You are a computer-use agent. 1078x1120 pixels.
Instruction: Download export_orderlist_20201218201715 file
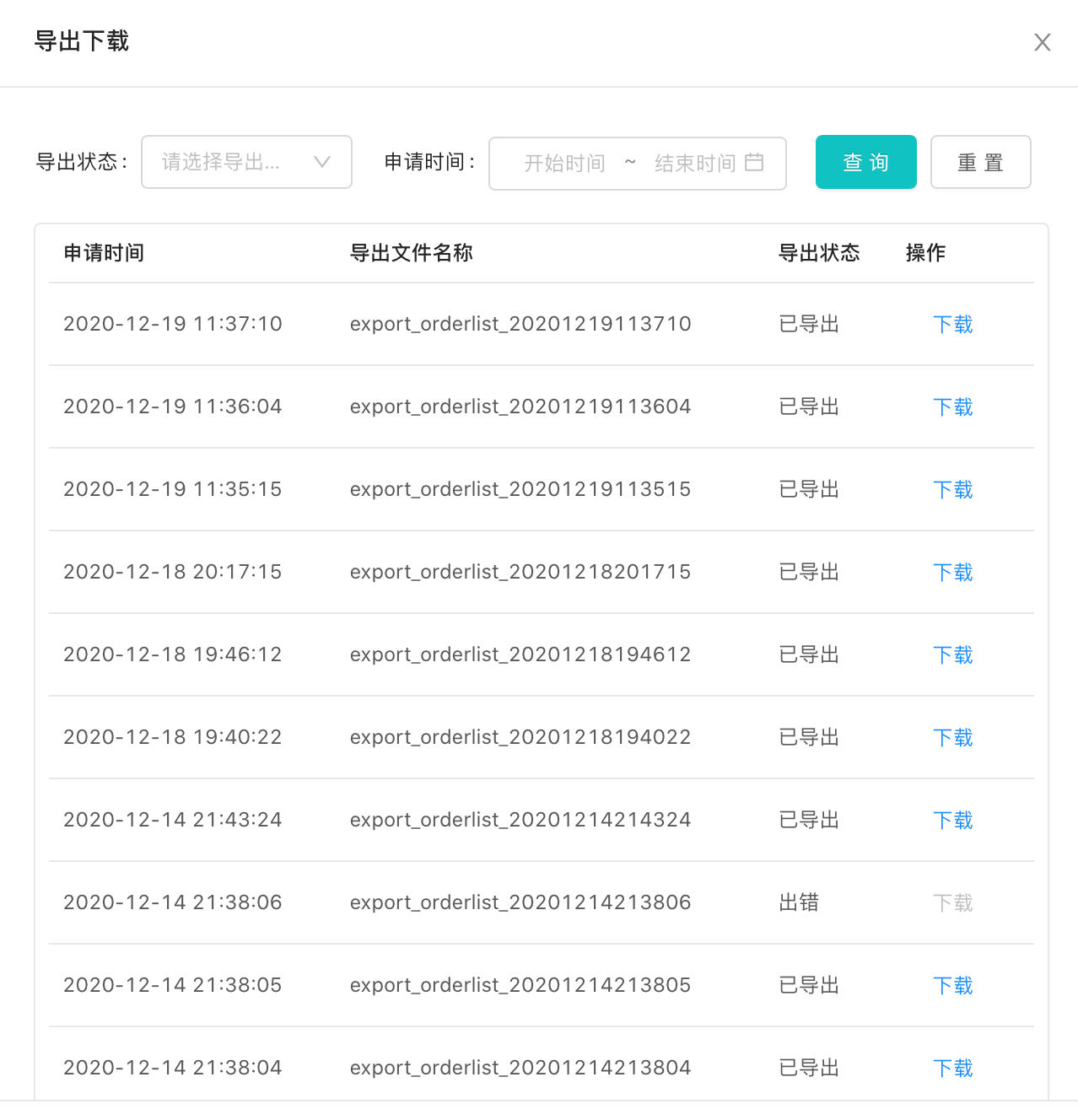(x=952, y=573)
